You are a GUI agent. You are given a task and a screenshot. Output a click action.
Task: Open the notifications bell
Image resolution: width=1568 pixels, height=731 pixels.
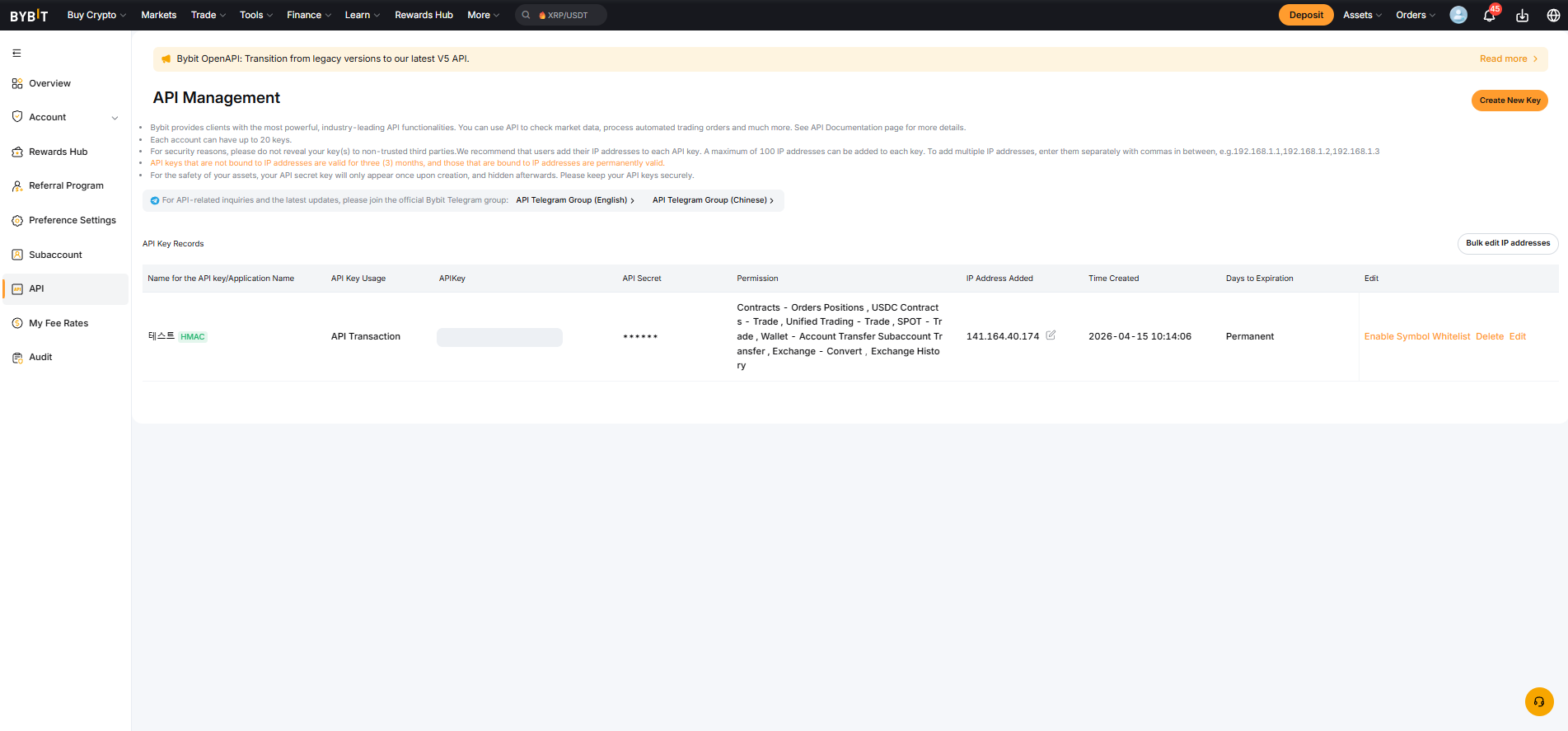tap(1489, 15)
